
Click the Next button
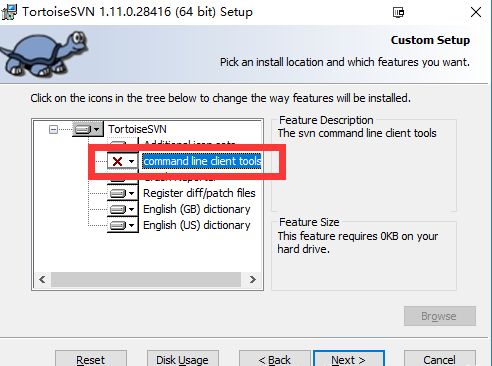pyautogui.click(x=349, y=359)
